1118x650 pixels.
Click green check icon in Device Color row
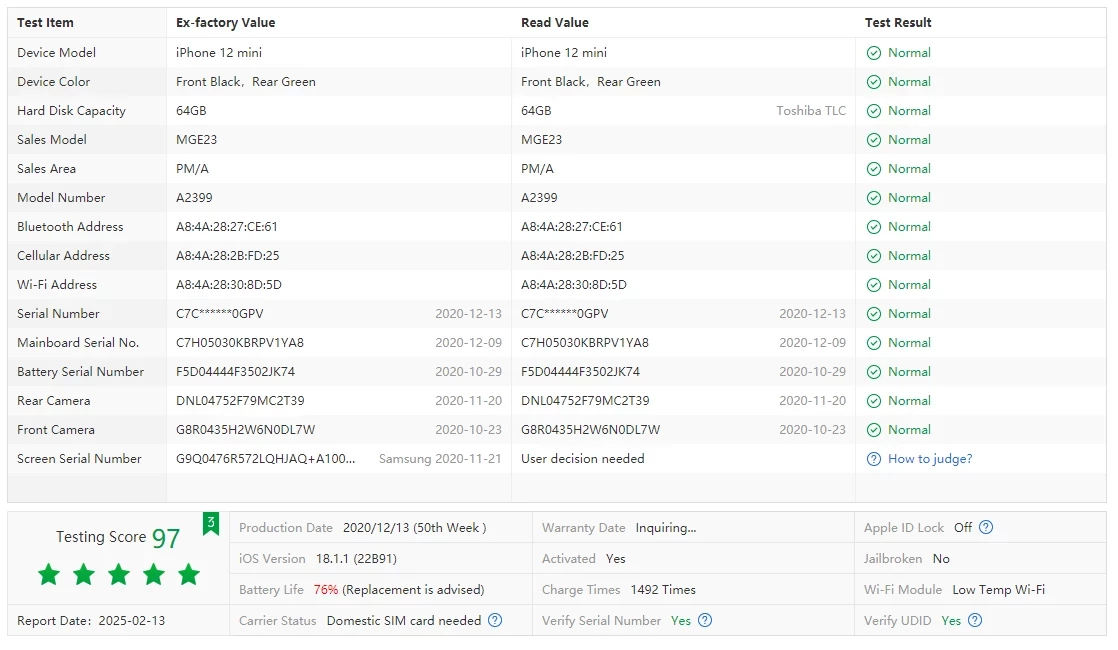pos(873,82)
